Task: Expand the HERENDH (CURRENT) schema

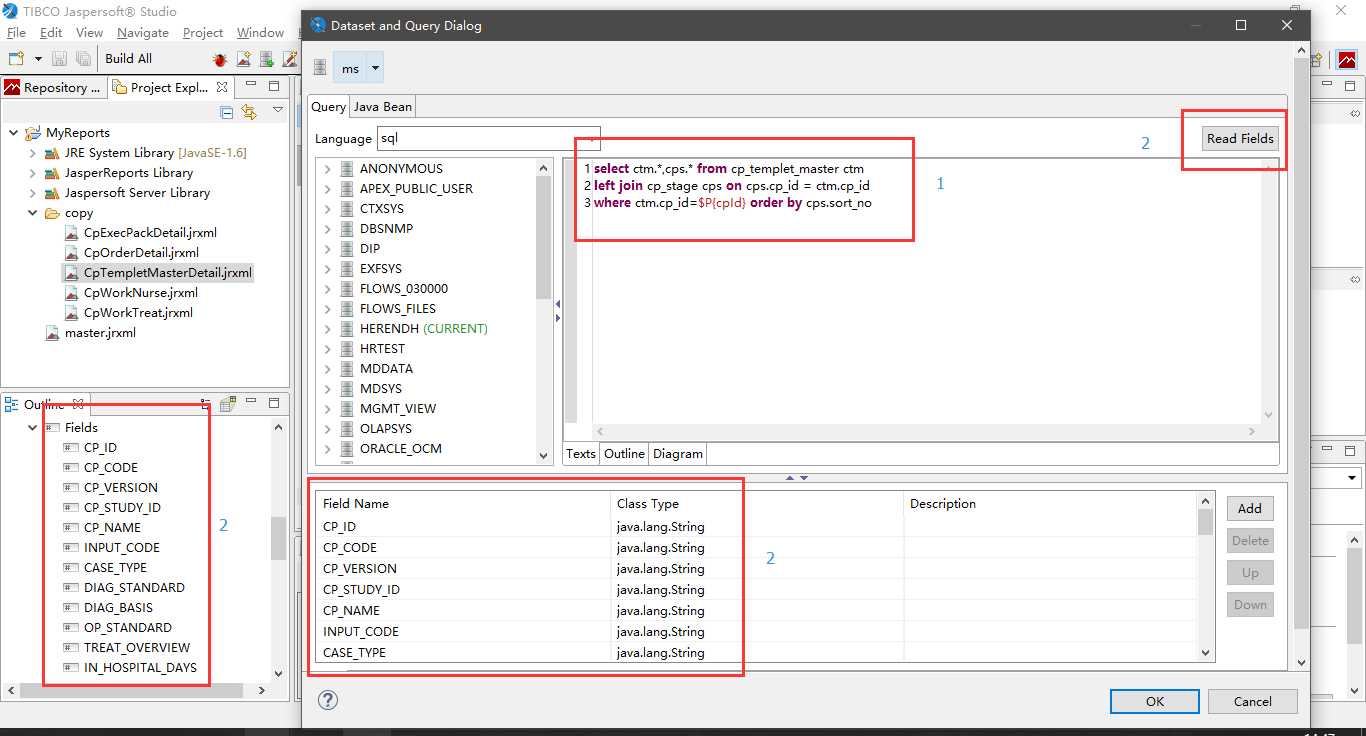Action: pyautogui.click(x=327, y=329)
